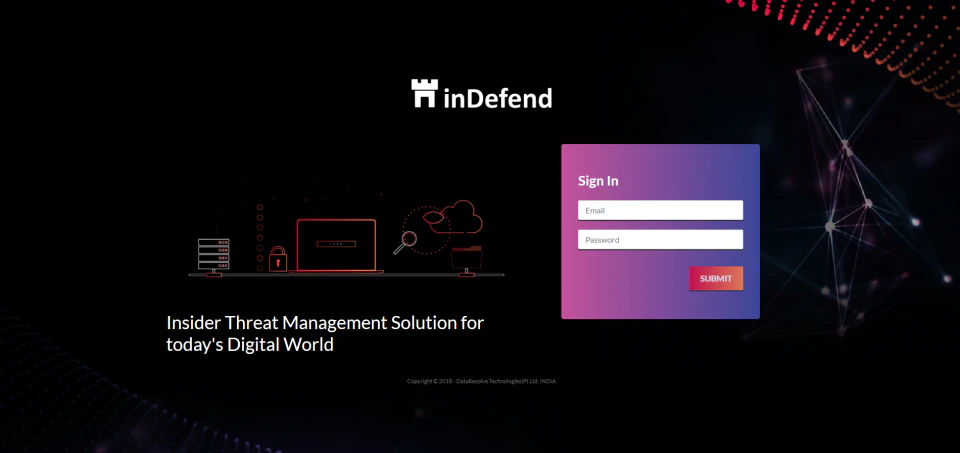The width and height of the screenshot is (960, 453).
Task: Click the eye icon in dotted circle
Action: [x=432, y=217]
